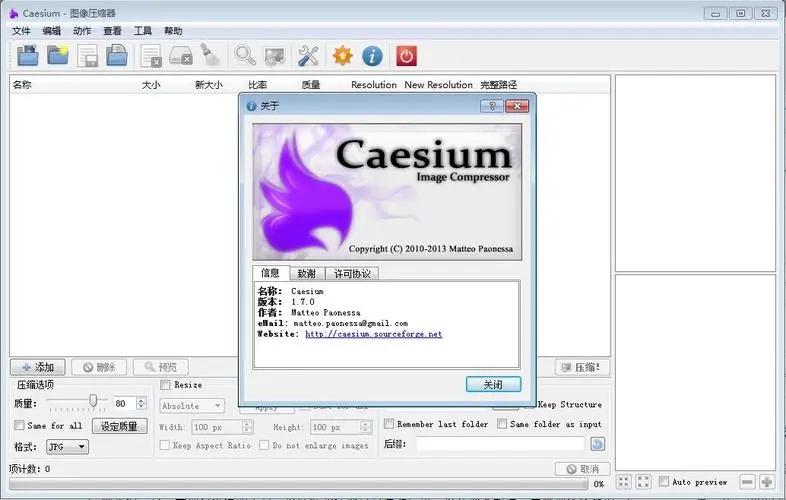786x500 pixels.
Task: Click the 设定质量 button
Action: tap(120, 426)
